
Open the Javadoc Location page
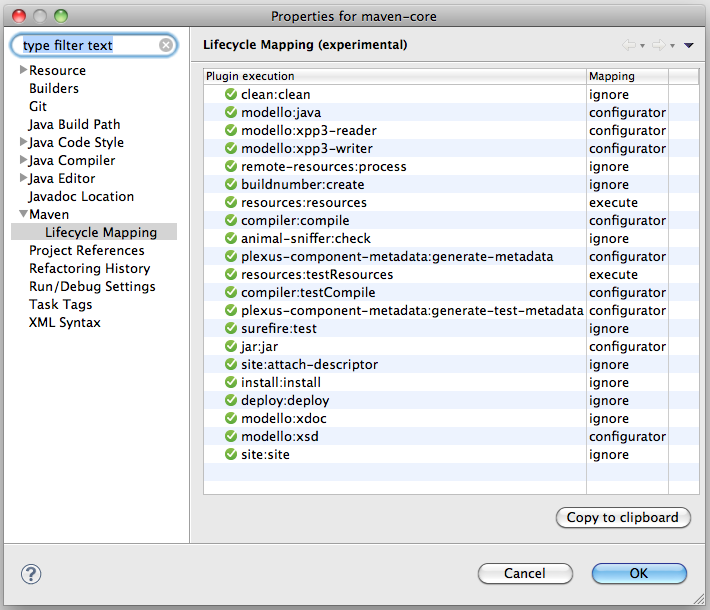pyautogui.click(x=82, y=197)
